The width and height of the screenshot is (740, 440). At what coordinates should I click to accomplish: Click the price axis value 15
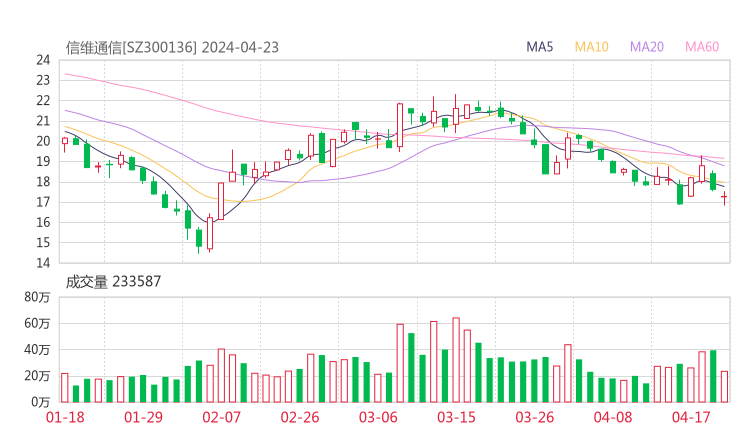(43, 243)
